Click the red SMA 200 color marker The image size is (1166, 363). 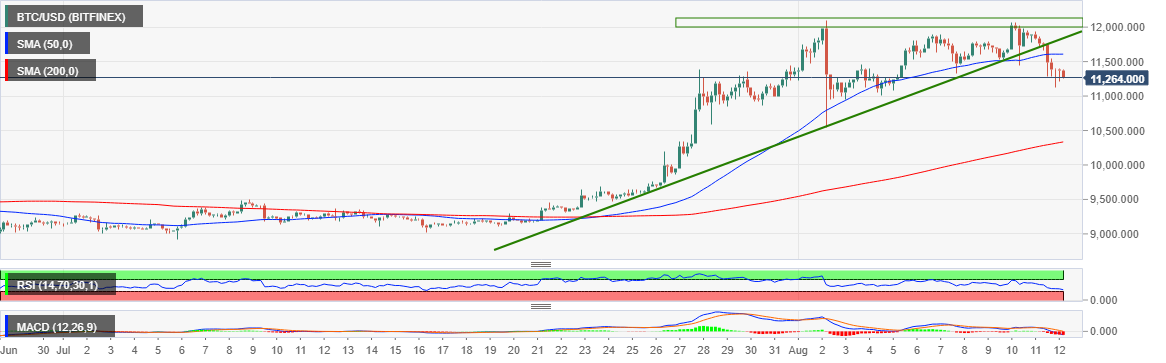click(x=7, y=71)
